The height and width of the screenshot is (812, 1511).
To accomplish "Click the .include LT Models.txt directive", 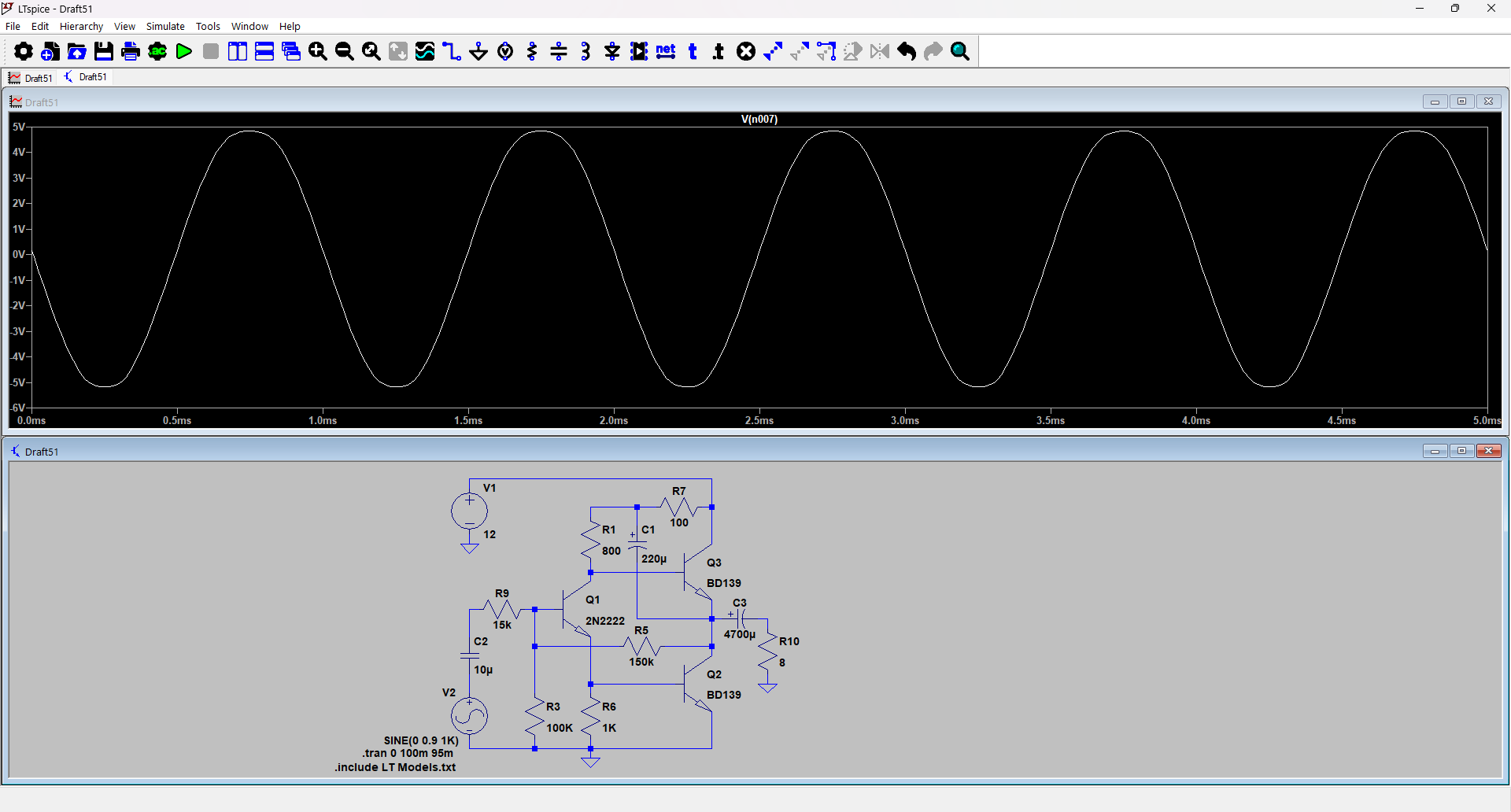I will tap(395, 767).
